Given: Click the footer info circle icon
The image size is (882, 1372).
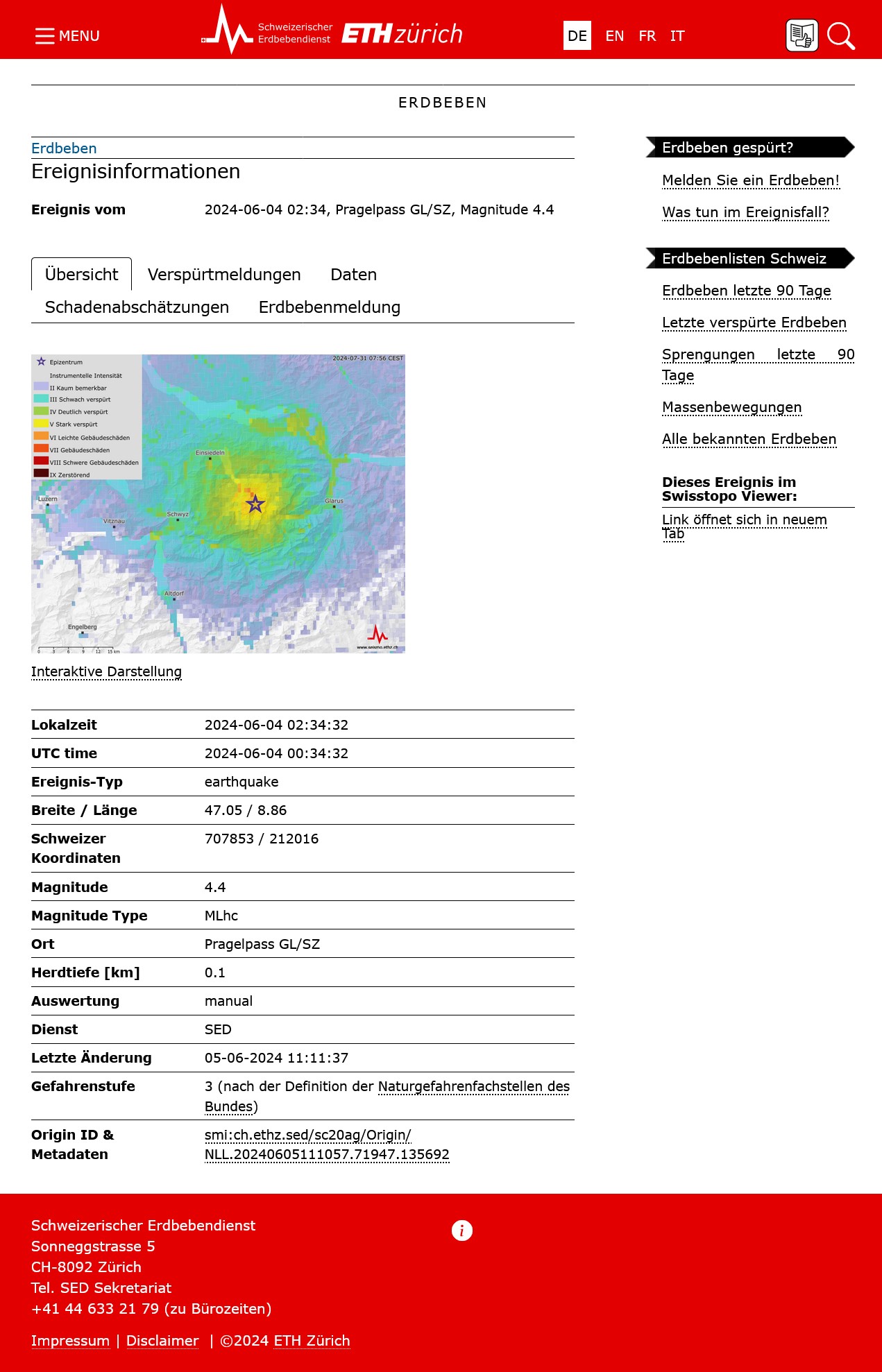Looking at the screenshot, I should [x=462, y=1230].
